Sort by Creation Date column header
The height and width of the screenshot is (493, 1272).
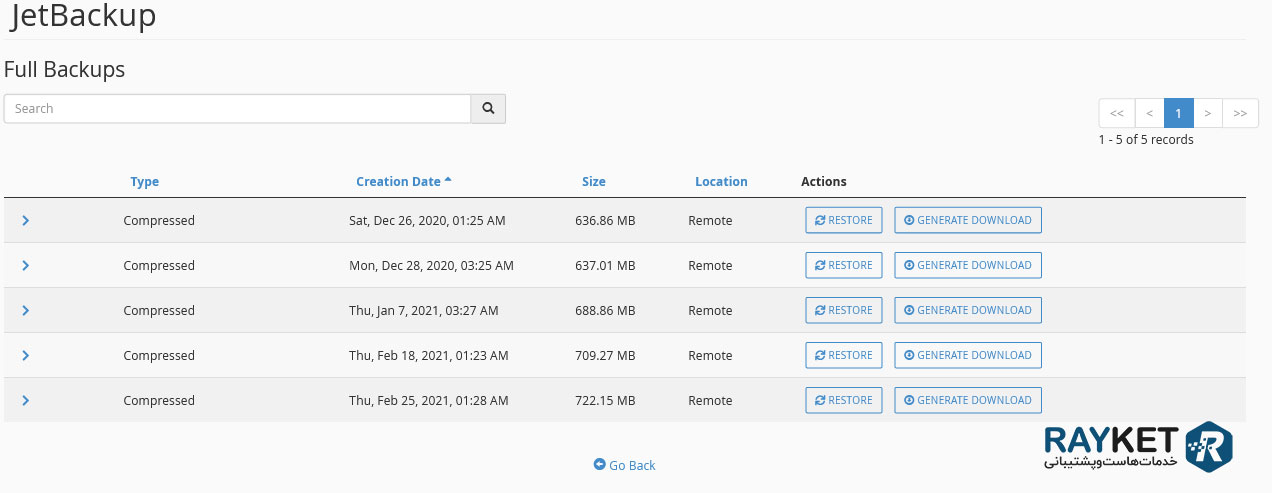point(404,182)
